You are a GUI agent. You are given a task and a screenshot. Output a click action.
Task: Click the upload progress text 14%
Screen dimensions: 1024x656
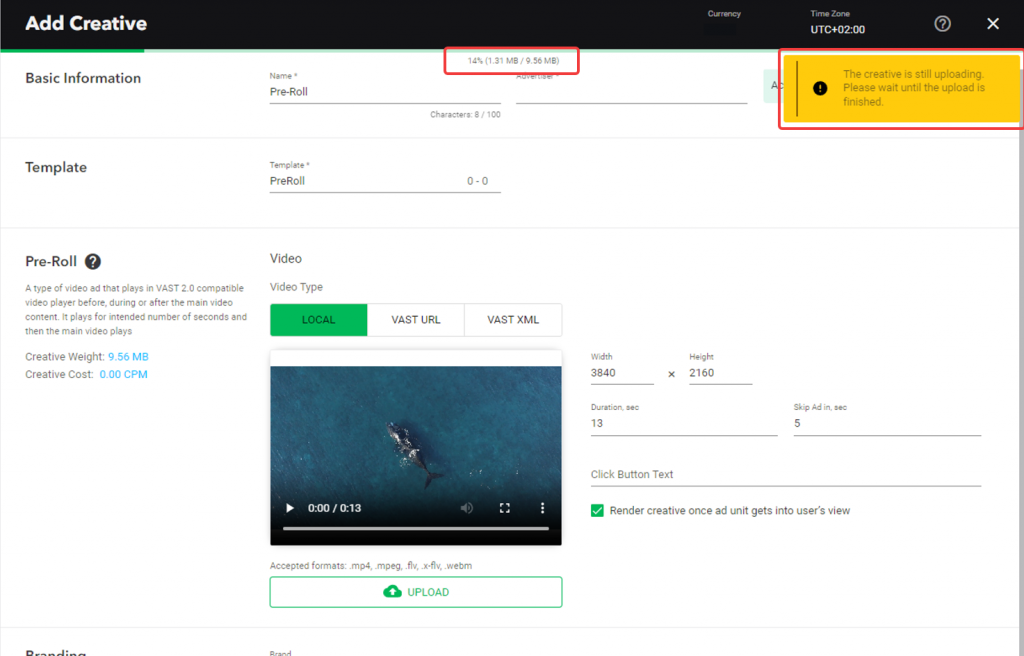coord(513,61)
